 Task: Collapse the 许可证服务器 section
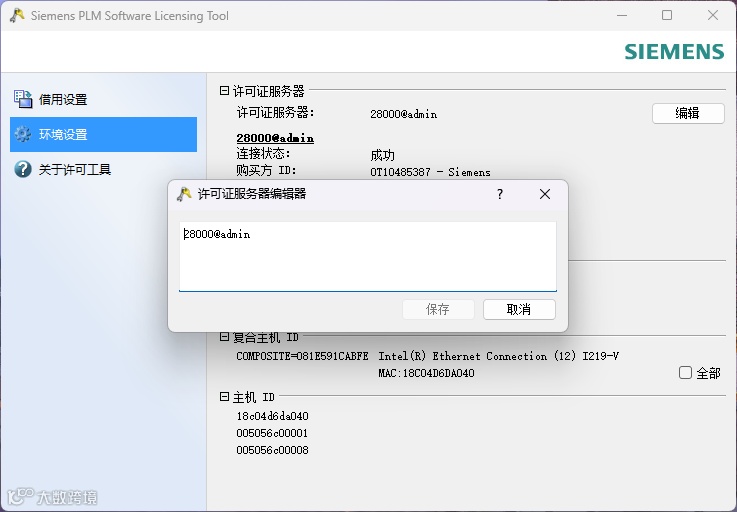[224, 90]
